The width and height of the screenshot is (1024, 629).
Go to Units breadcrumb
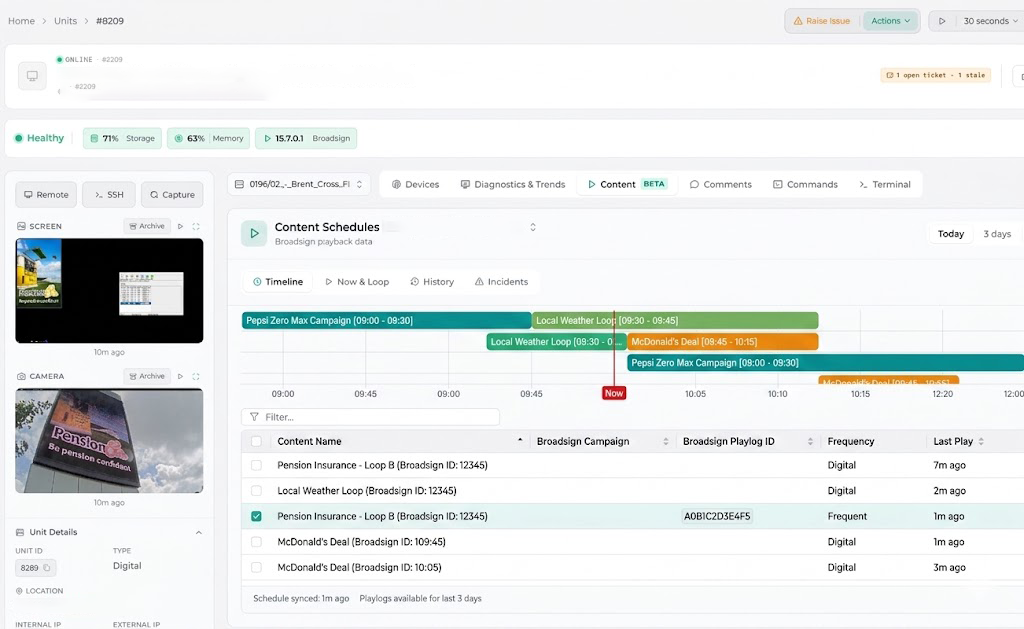click(65, 21)
